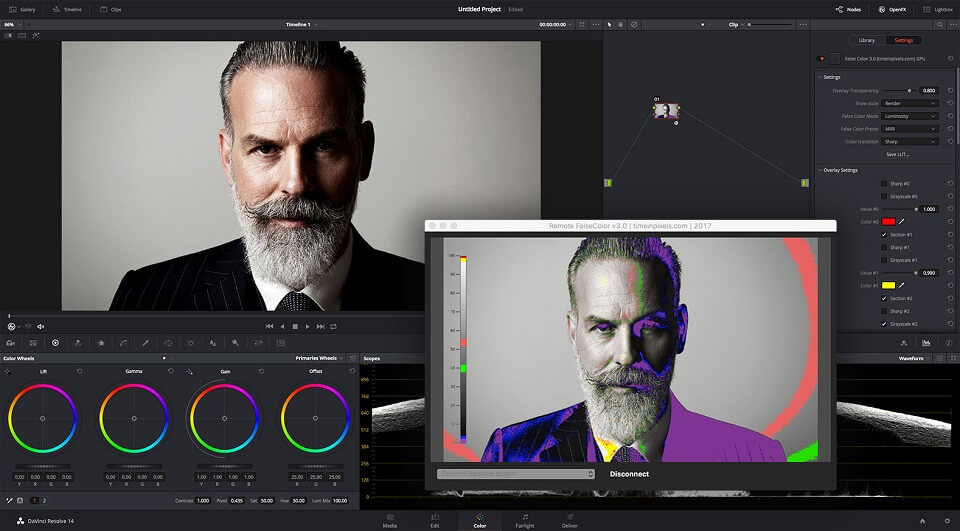The height and width of the screenshot is (531, 960).
Task: Uncheck the Section #1 checkbox
Action: [883, 235]
